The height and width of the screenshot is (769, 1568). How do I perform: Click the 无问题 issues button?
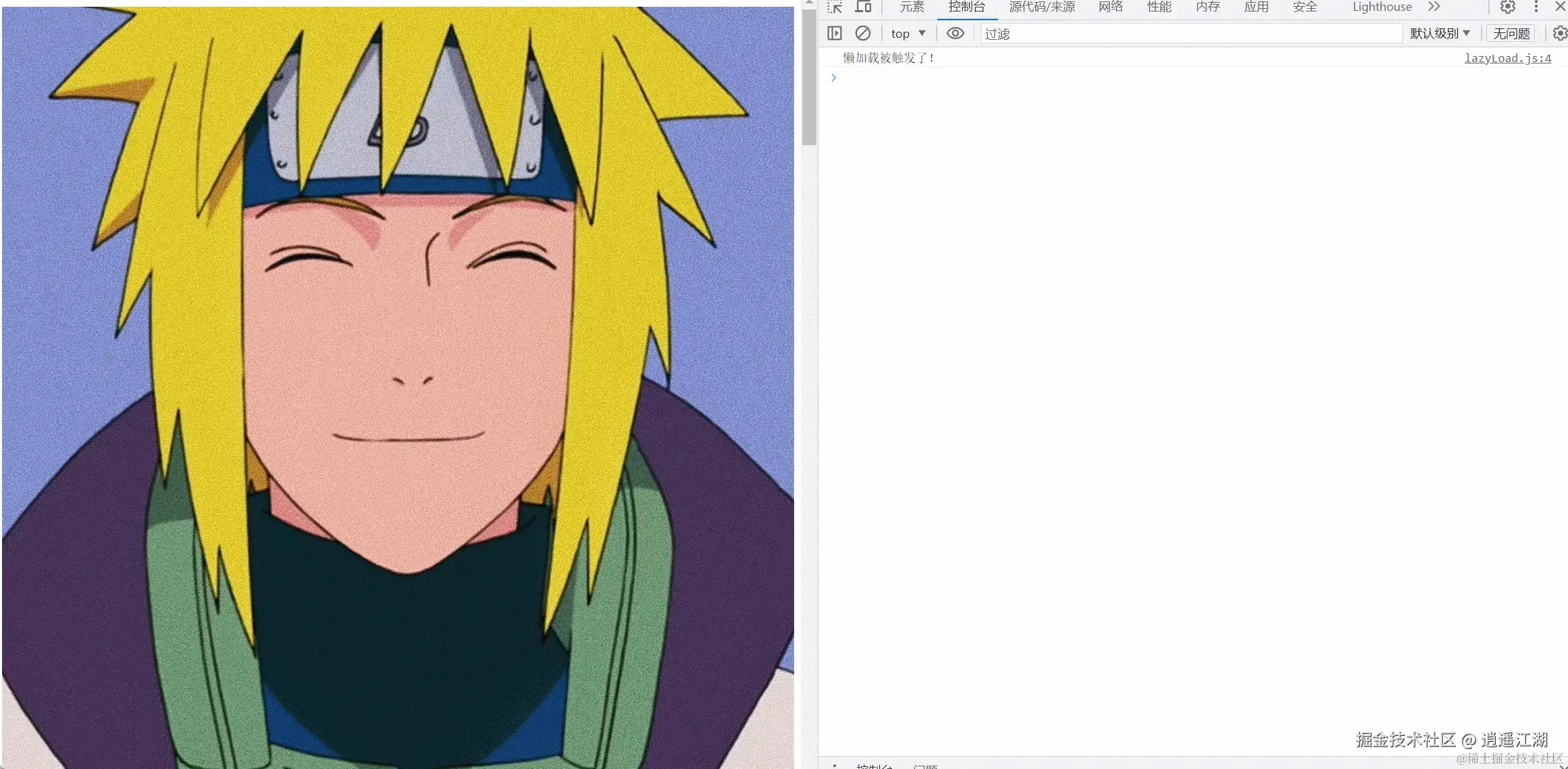click(1511, 33)
